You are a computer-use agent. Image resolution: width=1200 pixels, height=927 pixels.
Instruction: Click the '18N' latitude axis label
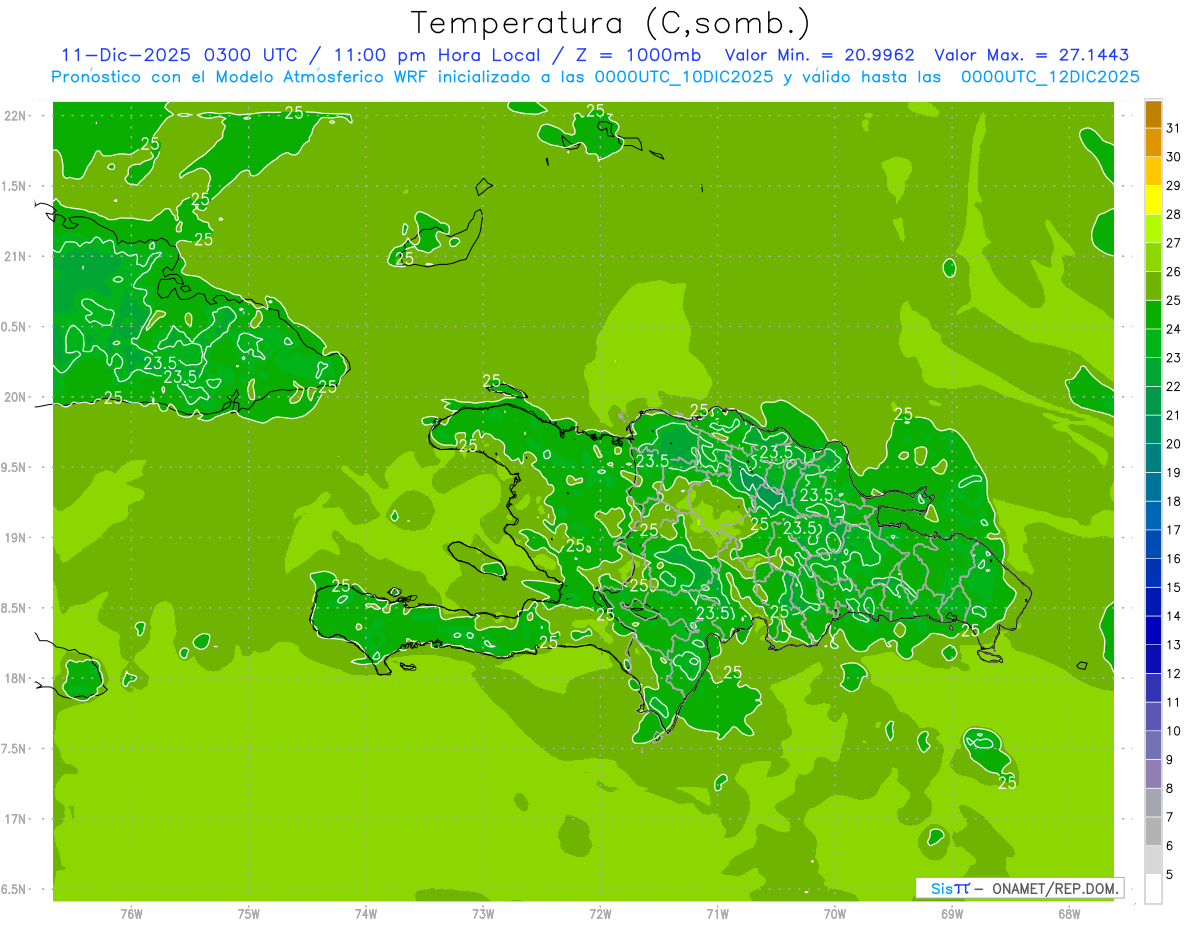coord(17,678)
